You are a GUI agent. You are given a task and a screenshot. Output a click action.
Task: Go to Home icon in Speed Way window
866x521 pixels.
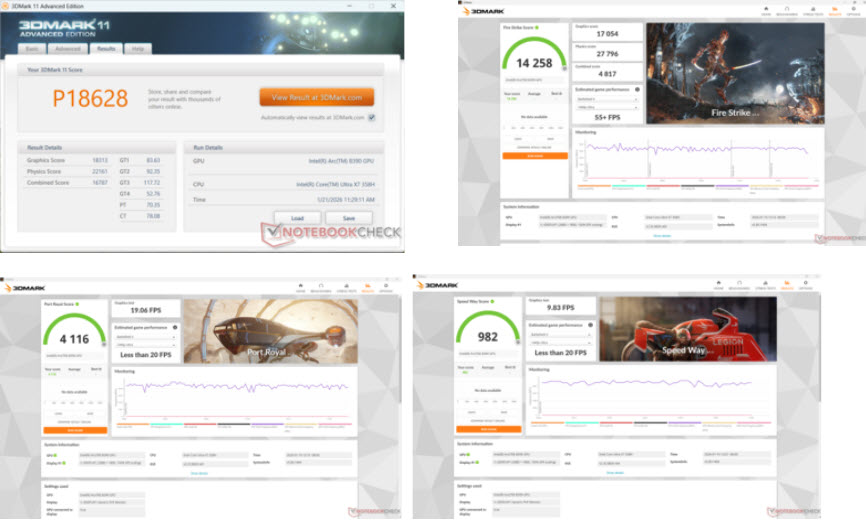[x=719, y=285]
